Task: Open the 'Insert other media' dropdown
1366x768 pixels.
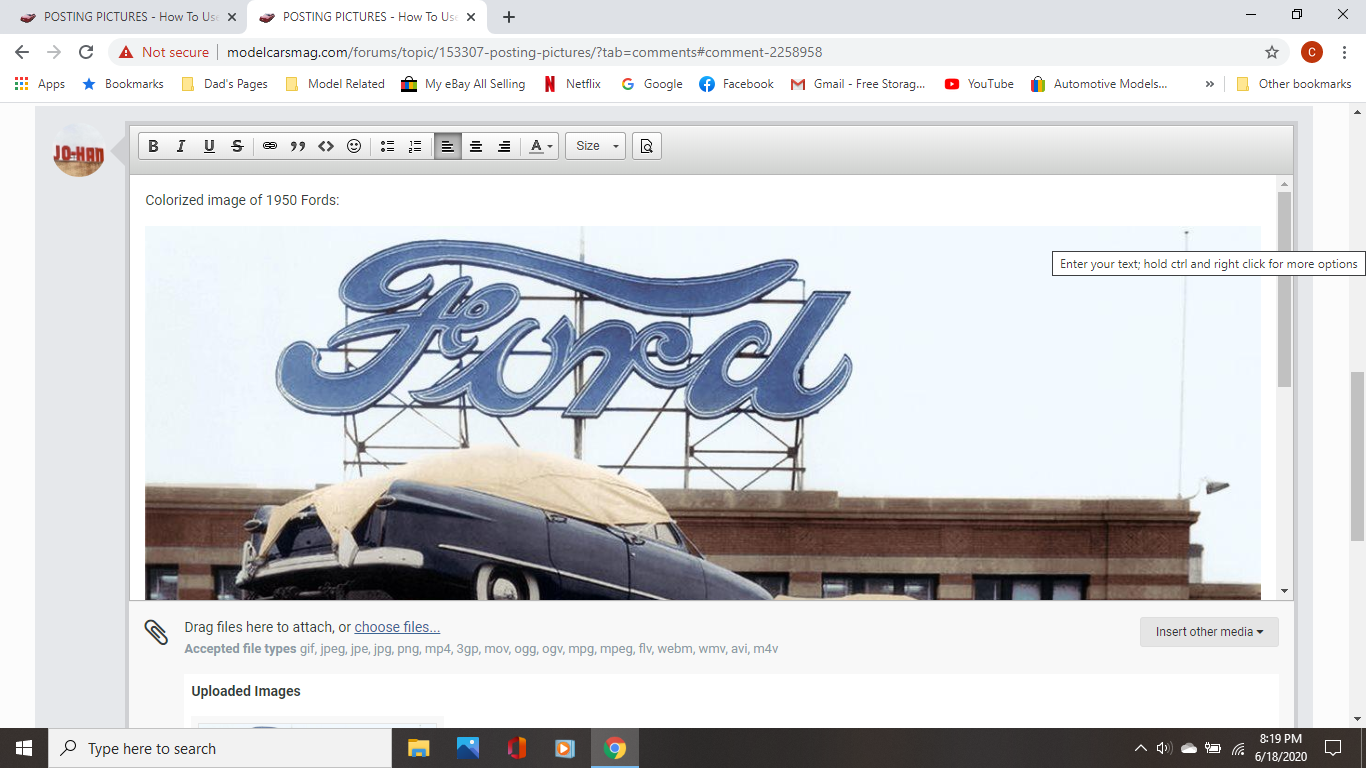Action: pos(1209,632)
